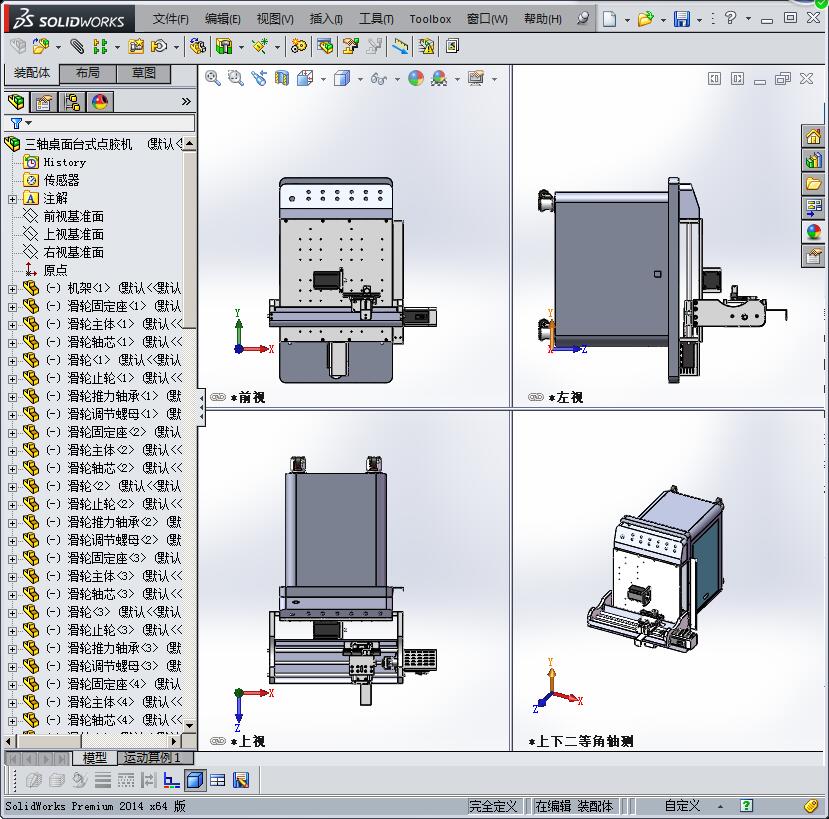Switch to the 运动算例 1 tab
Image resolution: width=829 pixels, height=819 pixels.
click(x=152, y=758)
